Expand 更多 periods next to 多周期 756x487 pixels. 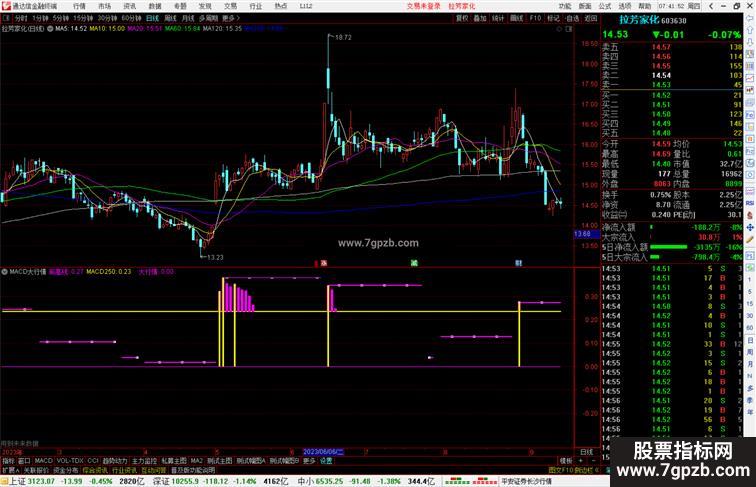tap(231, 18)
